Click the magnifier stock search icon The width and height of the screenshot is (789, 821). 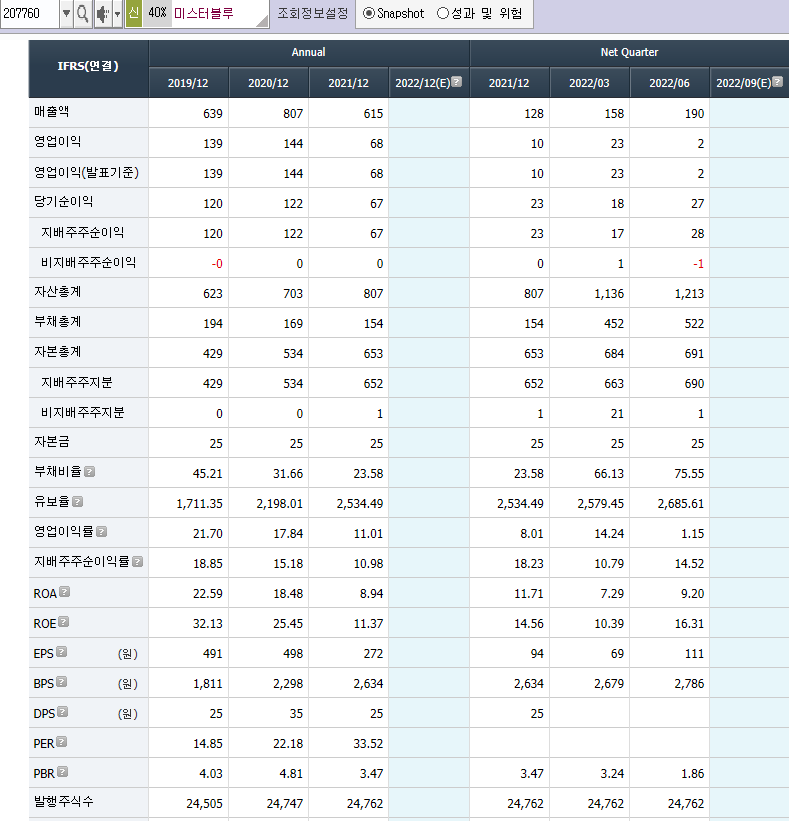click(x=82, y=14)
